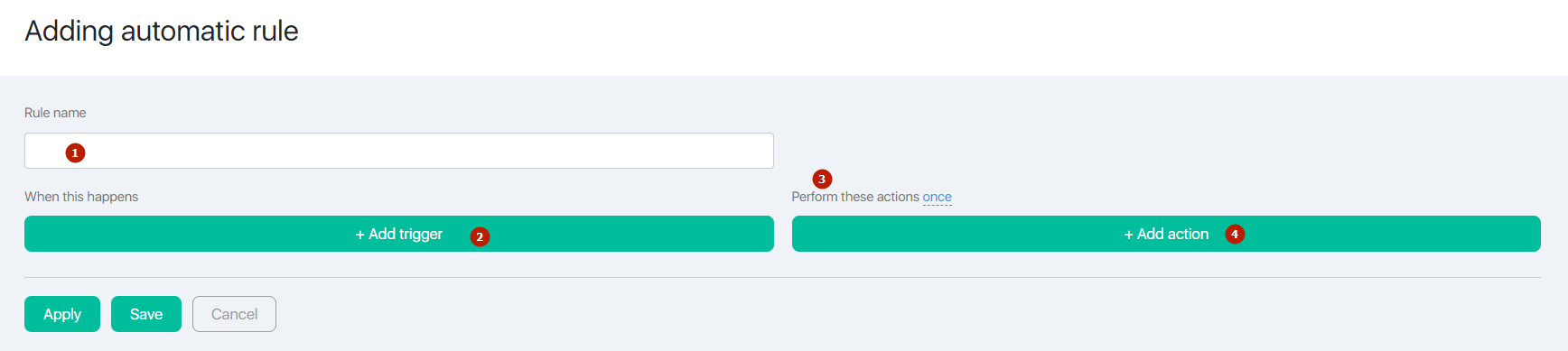This screenshot has height=351, width=1568.
Task: Click the red numbered marker 3
Action: (x=822, y=180)
